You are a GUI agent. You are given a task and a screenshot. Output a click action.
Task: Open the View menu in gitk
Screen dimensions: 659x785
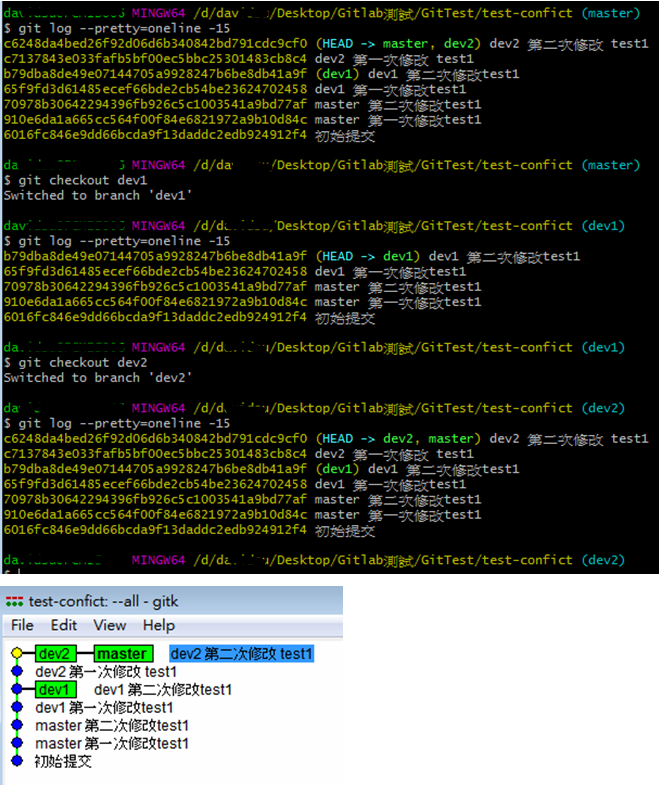(x=110, y=625)
